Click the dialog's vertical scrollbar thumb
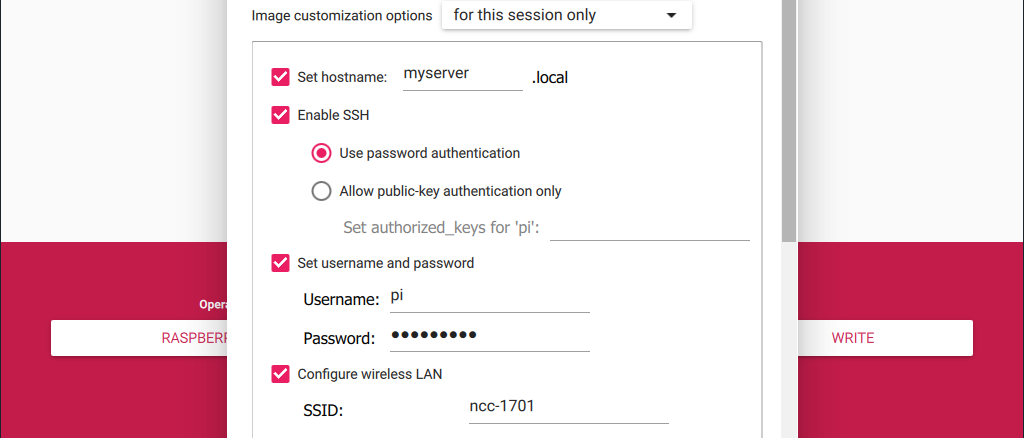Image resolution: width=1024 pixels, height=438 pixels. tap(789, 121)
